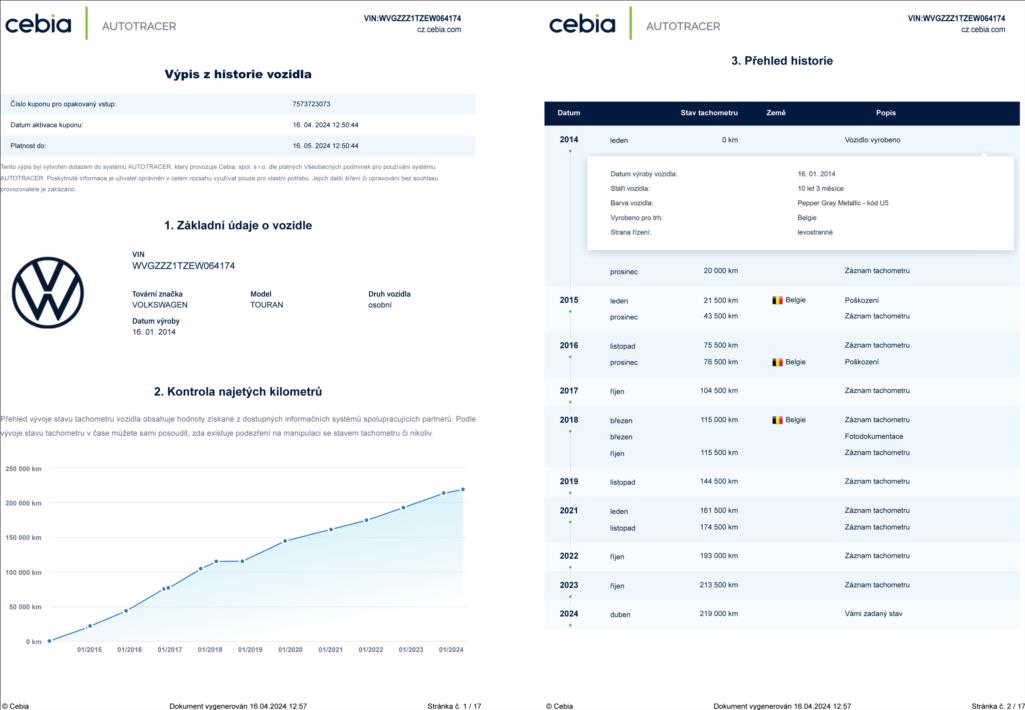Click the Stav tachometru column header
1025x710 pixels.
point(708,113)
